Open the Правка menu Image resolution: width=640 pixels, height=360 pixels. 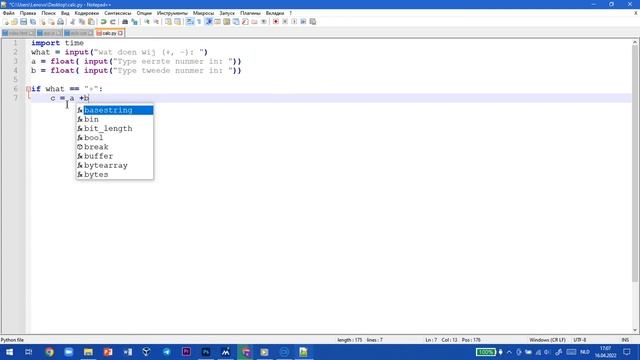tap(28, 13)
